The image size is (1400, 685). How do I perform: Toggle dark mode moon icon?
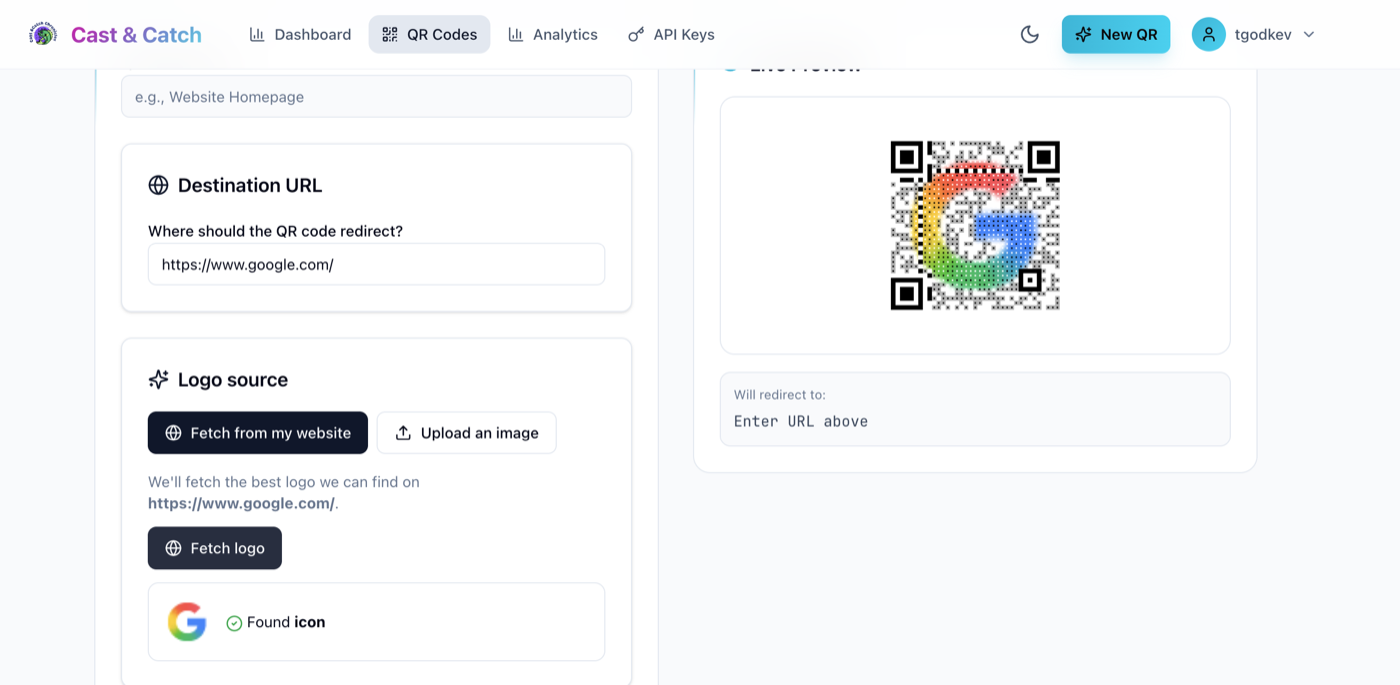pos(1030,34)
